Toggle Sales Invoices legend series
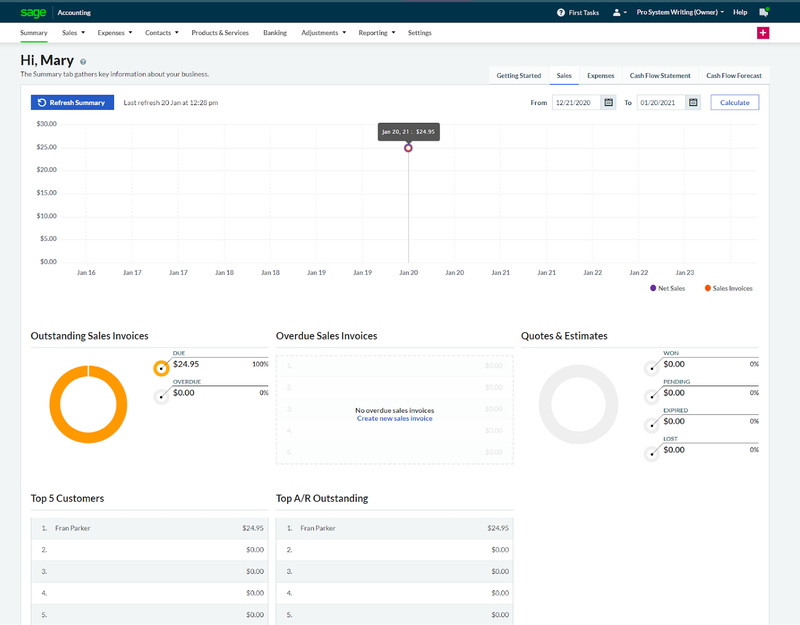Image resolution: width=800 pixels, height=625 pixels. tap(729, 288)
